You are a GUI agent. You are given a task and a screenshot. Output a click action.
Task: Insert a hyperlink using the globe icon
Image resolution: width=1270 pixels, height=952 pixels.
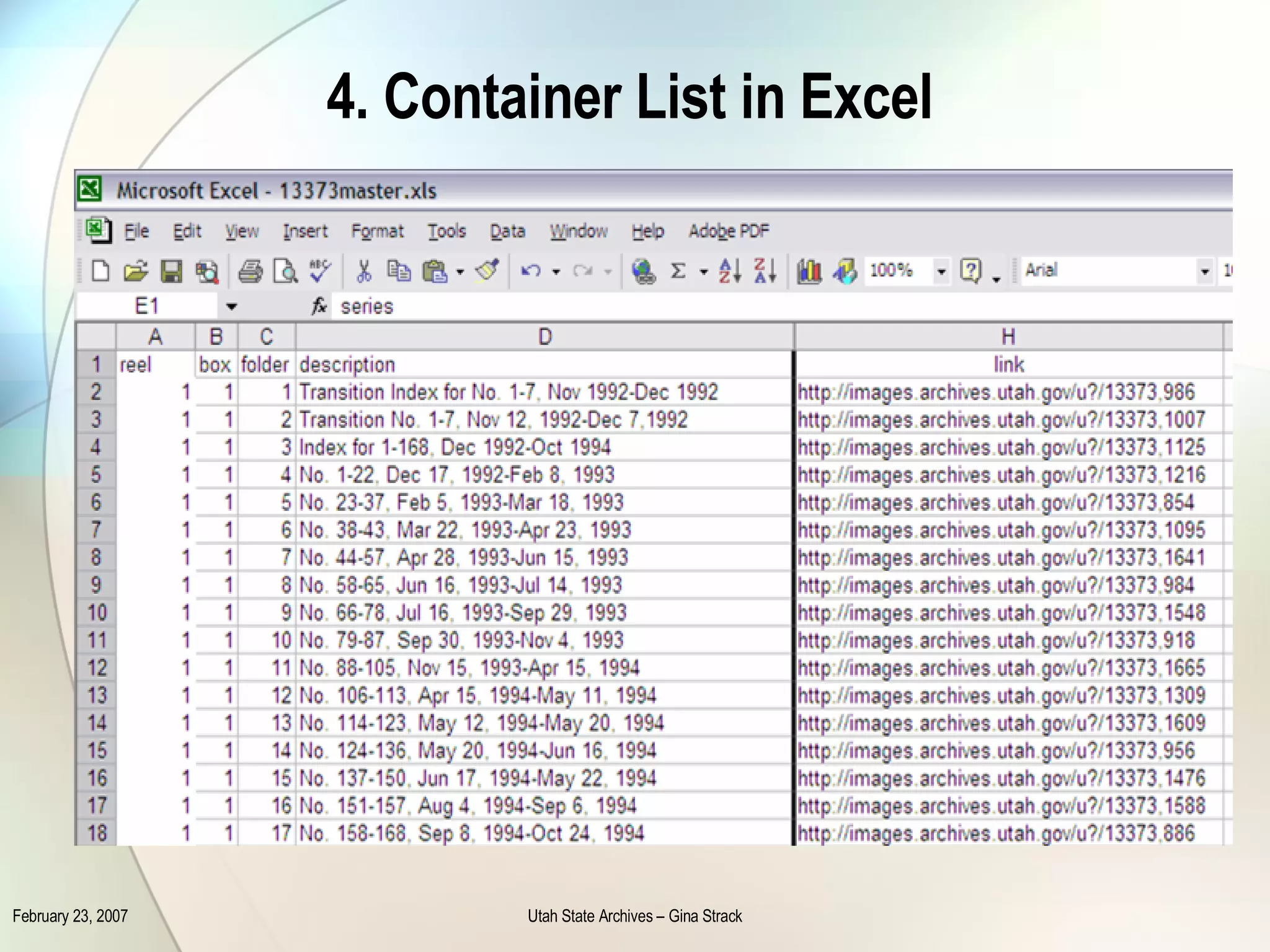tap(644, 271)
